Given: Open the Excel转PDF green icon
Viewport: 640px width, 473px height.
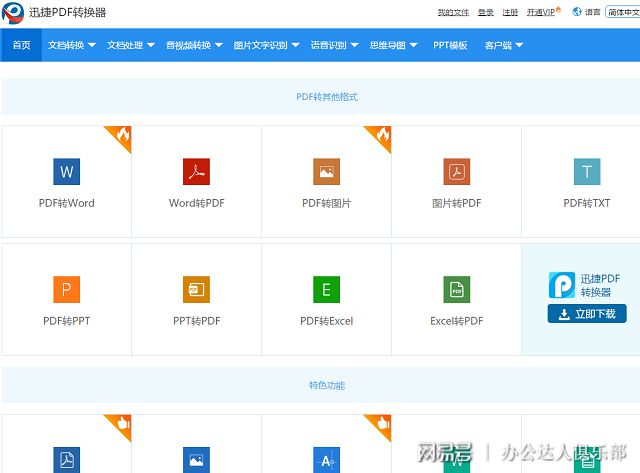Looking at the screenshot, I should tap(457, 289).
